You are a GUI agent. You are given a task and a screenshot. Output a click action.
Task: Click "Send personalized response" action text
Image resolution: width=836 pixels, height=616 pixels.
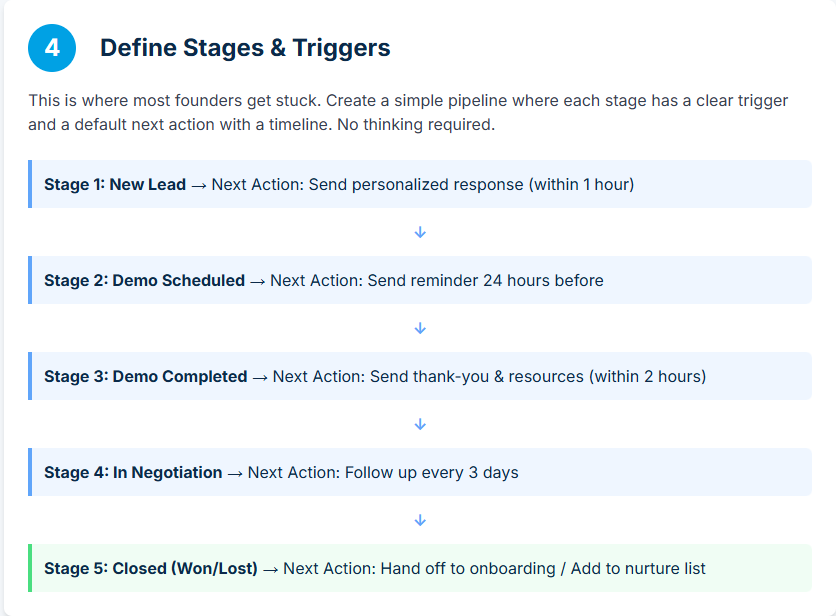pos(416,184)
